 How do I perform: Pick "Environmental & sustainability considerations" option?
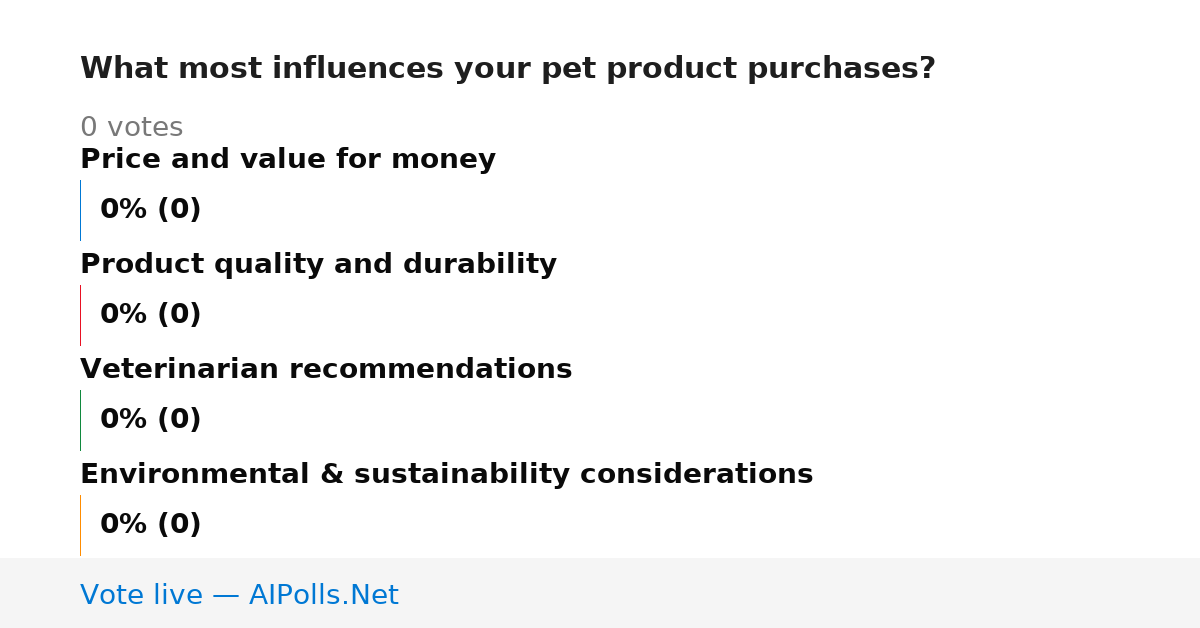pos(446,475)
